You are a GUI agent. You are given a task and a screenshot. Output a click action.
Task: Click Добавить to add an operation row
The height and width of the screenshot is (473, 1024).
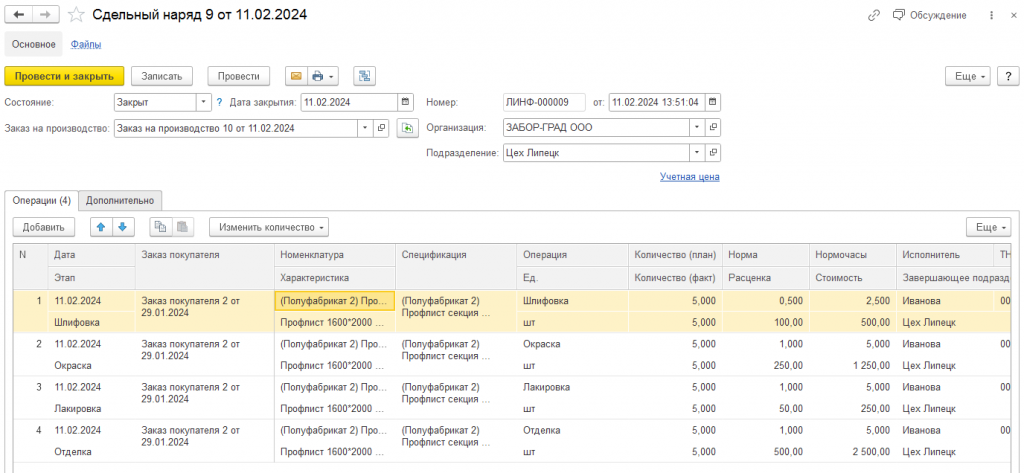[44, 227]
